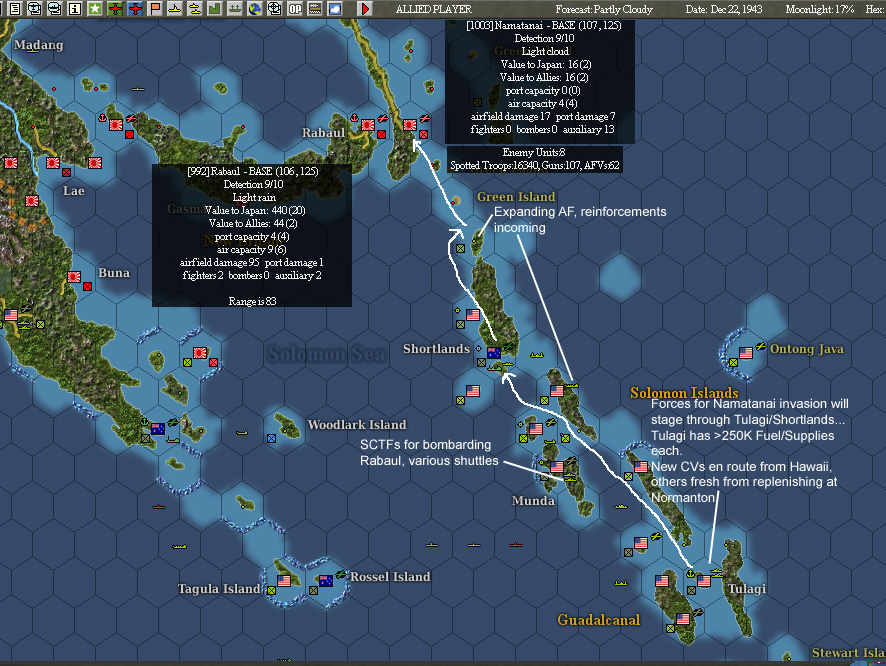Click the 'Tulagi' map label
886x666 pixels.
pos(746,589)
